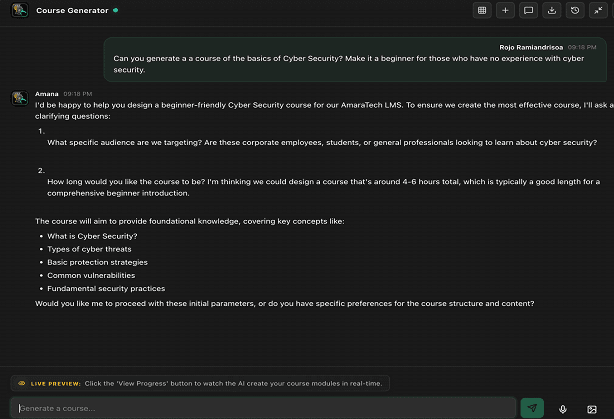Open the chat bubble icon in header
The width and height of the screenshot is (614, 419).
click(x=528, y=11)
